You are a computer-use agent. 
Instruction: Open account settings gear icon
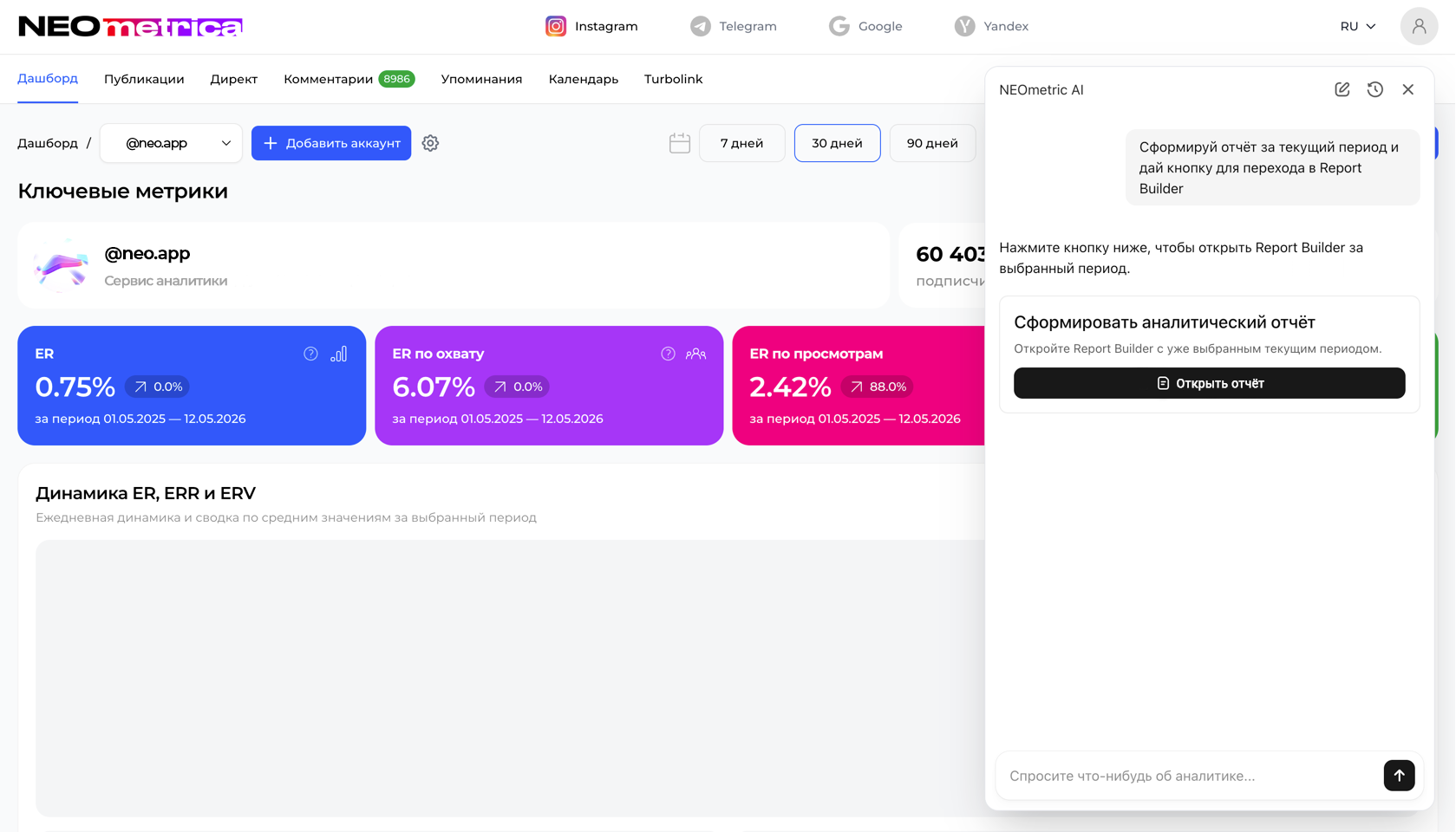point(430,143)
